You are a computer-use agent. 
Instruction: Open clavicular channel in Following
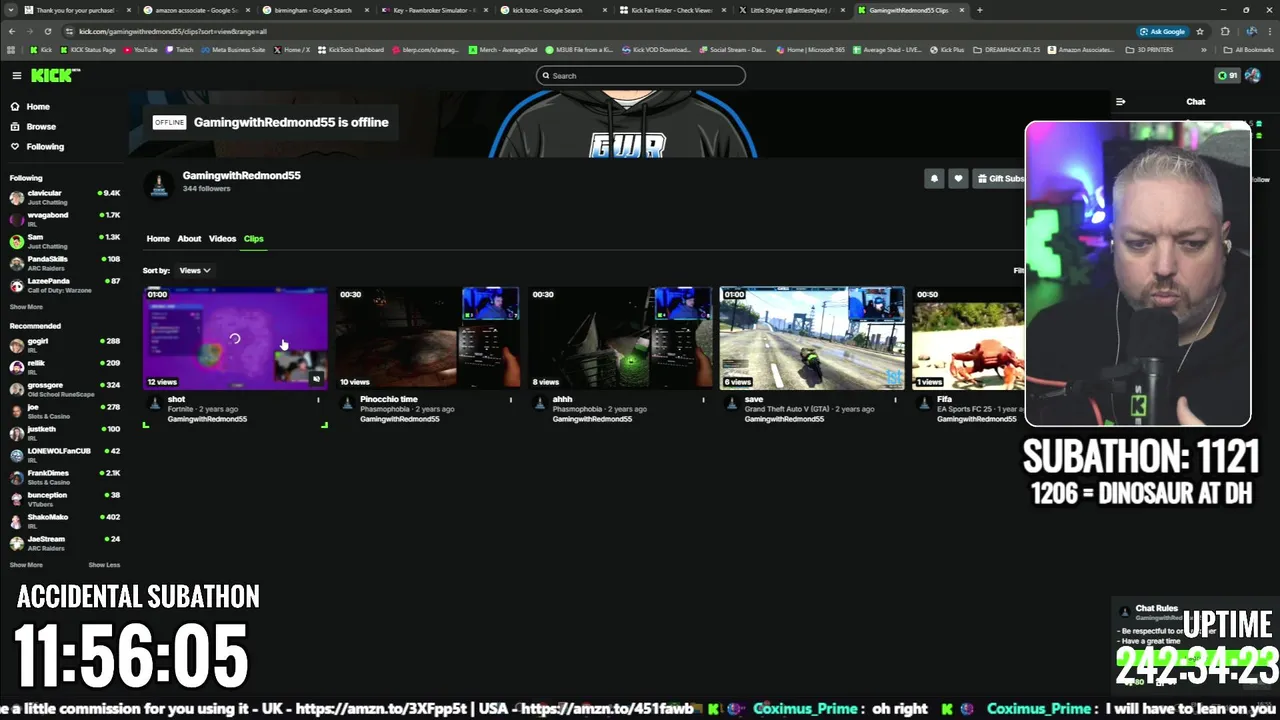point(65,197)
